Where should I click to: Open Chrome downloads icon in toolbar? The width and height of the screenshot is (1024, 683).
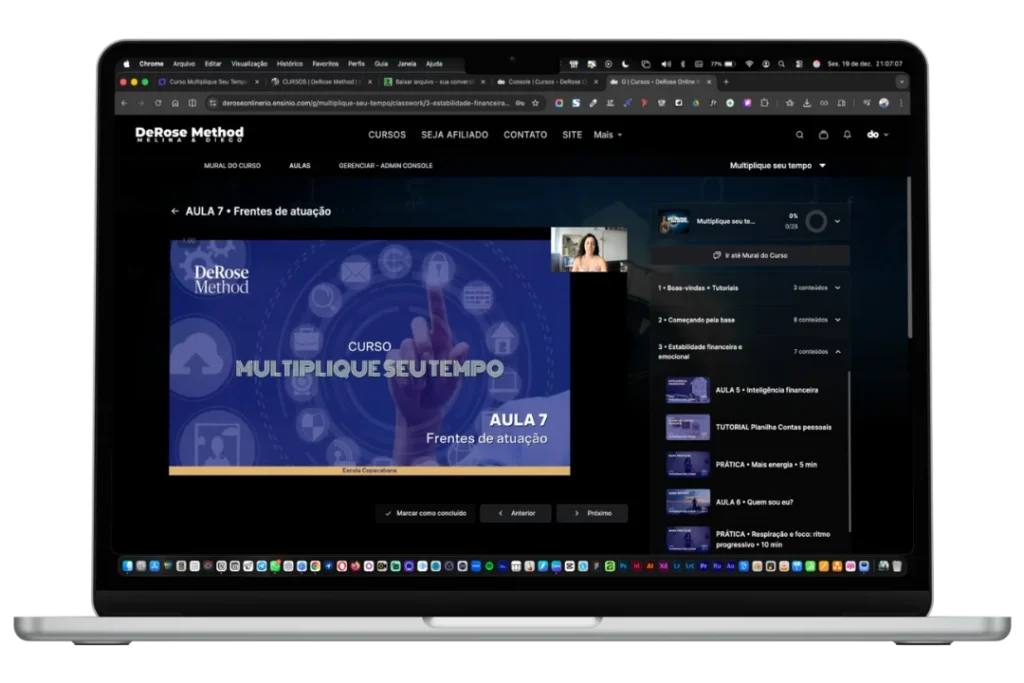click(x=807, y=103)
